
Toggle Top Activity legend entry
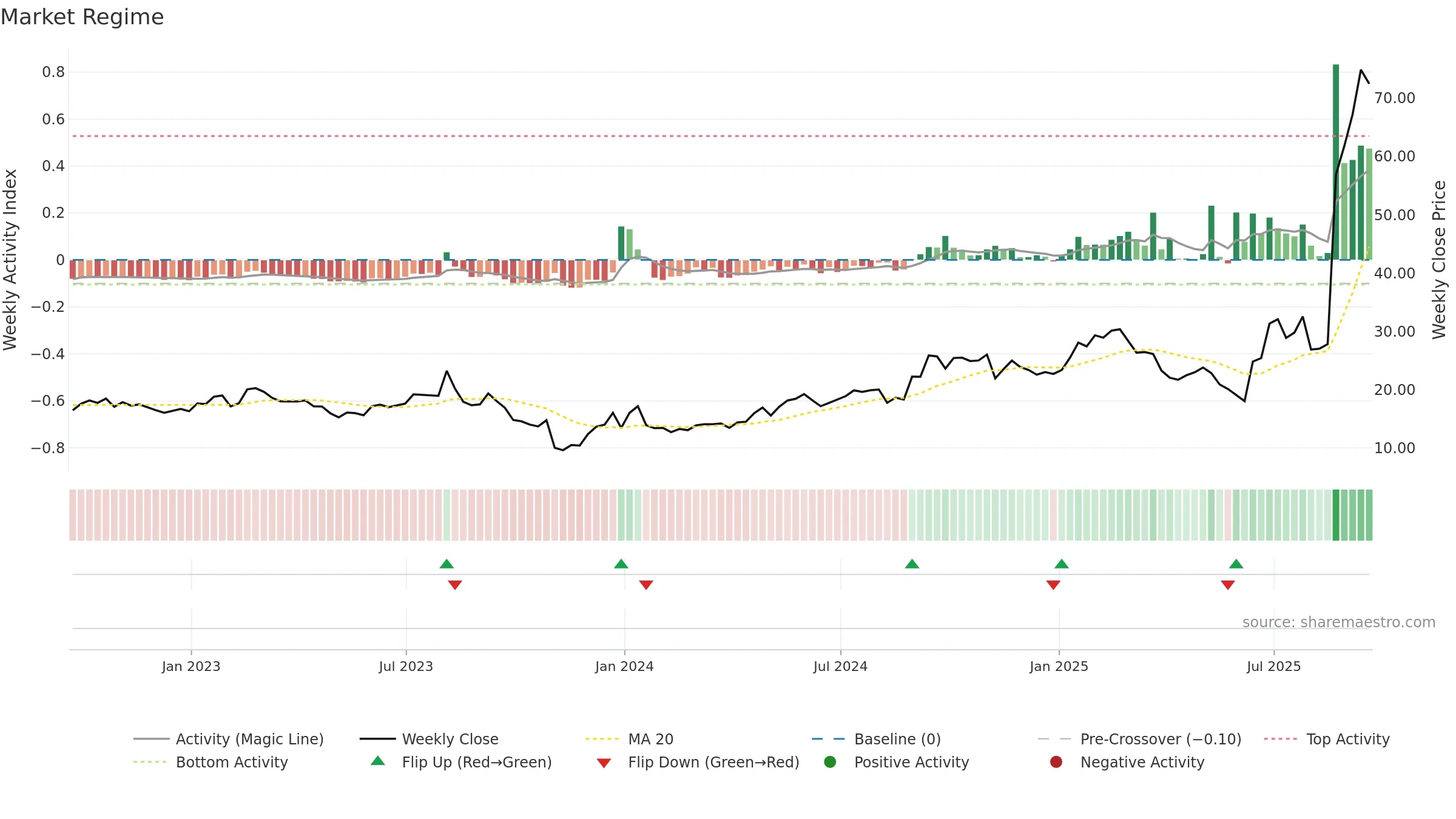coord(1327,739)
